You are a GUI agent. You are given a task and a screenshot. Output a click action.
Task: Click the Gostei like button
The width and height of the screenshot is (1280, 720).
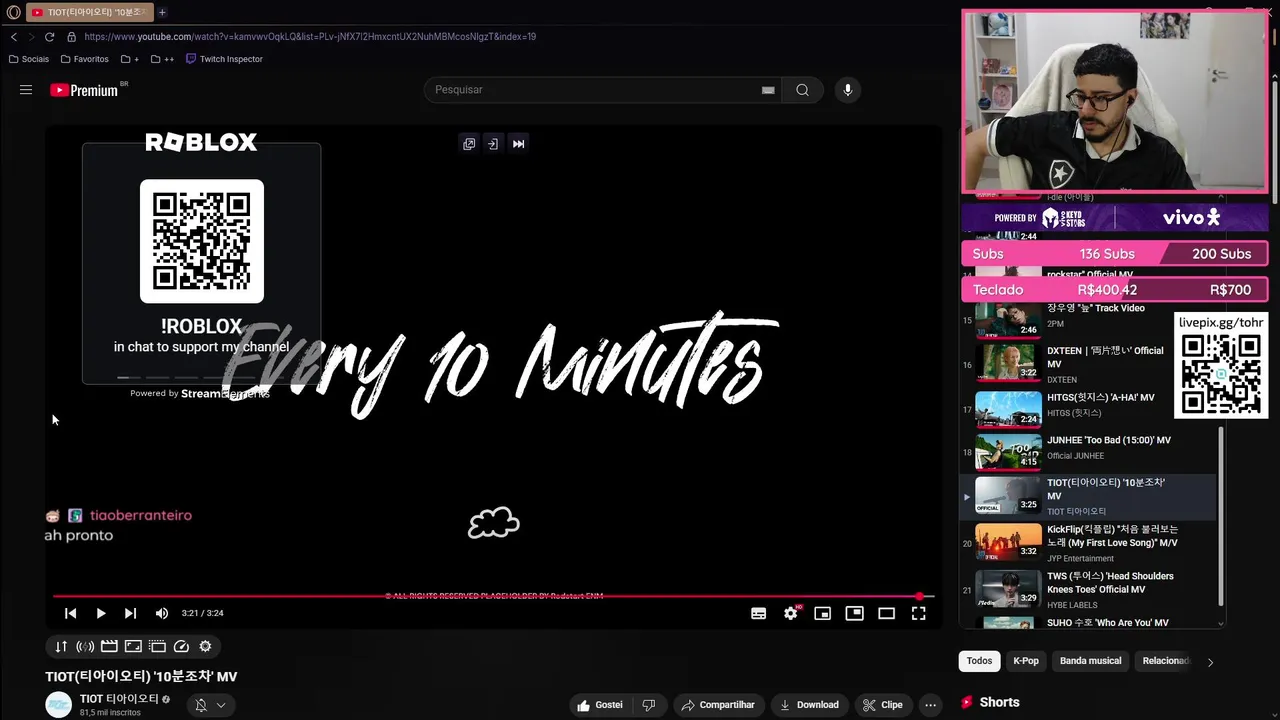[x=600, y=705]
